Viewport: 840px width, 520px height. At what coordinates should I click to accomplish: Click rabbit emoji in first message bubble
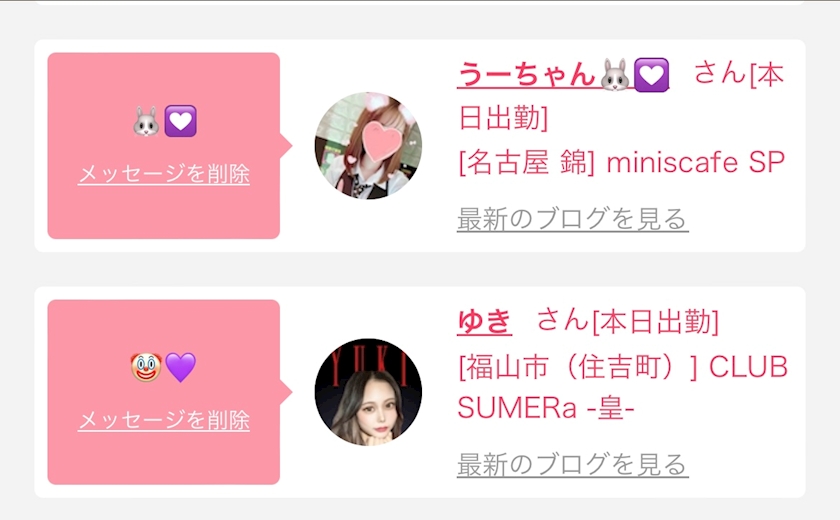[x=146, y=121]
